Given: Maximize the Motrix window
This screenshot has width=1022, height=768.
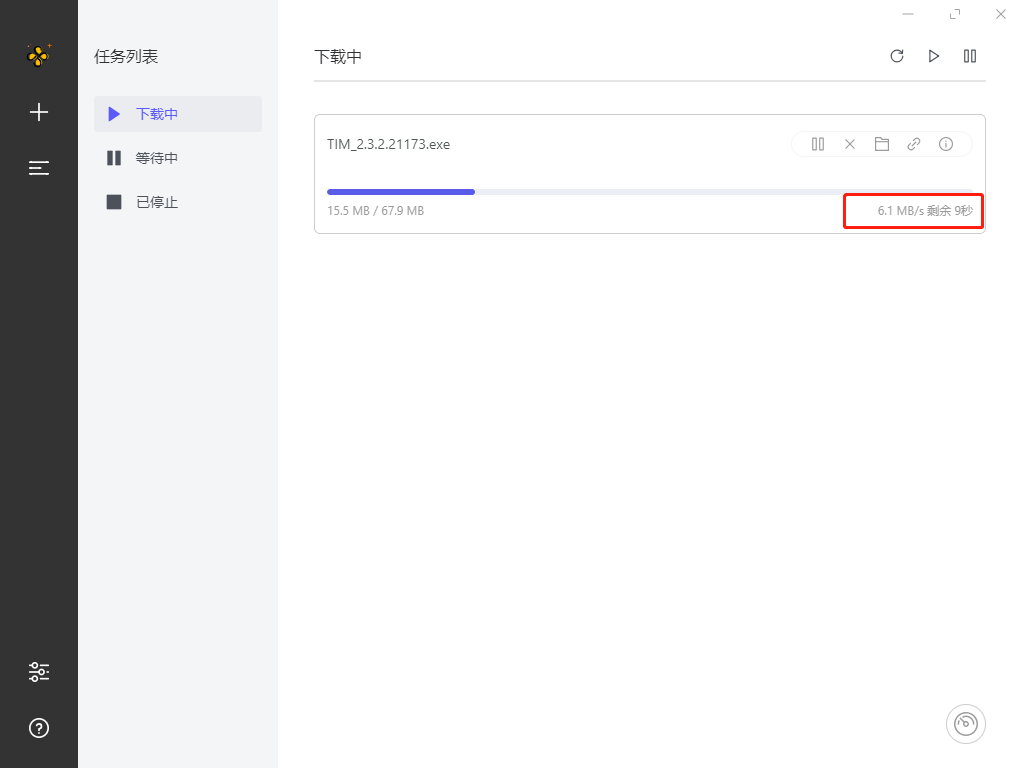Looking at the screenshot, I should click(x=955, y=14).
